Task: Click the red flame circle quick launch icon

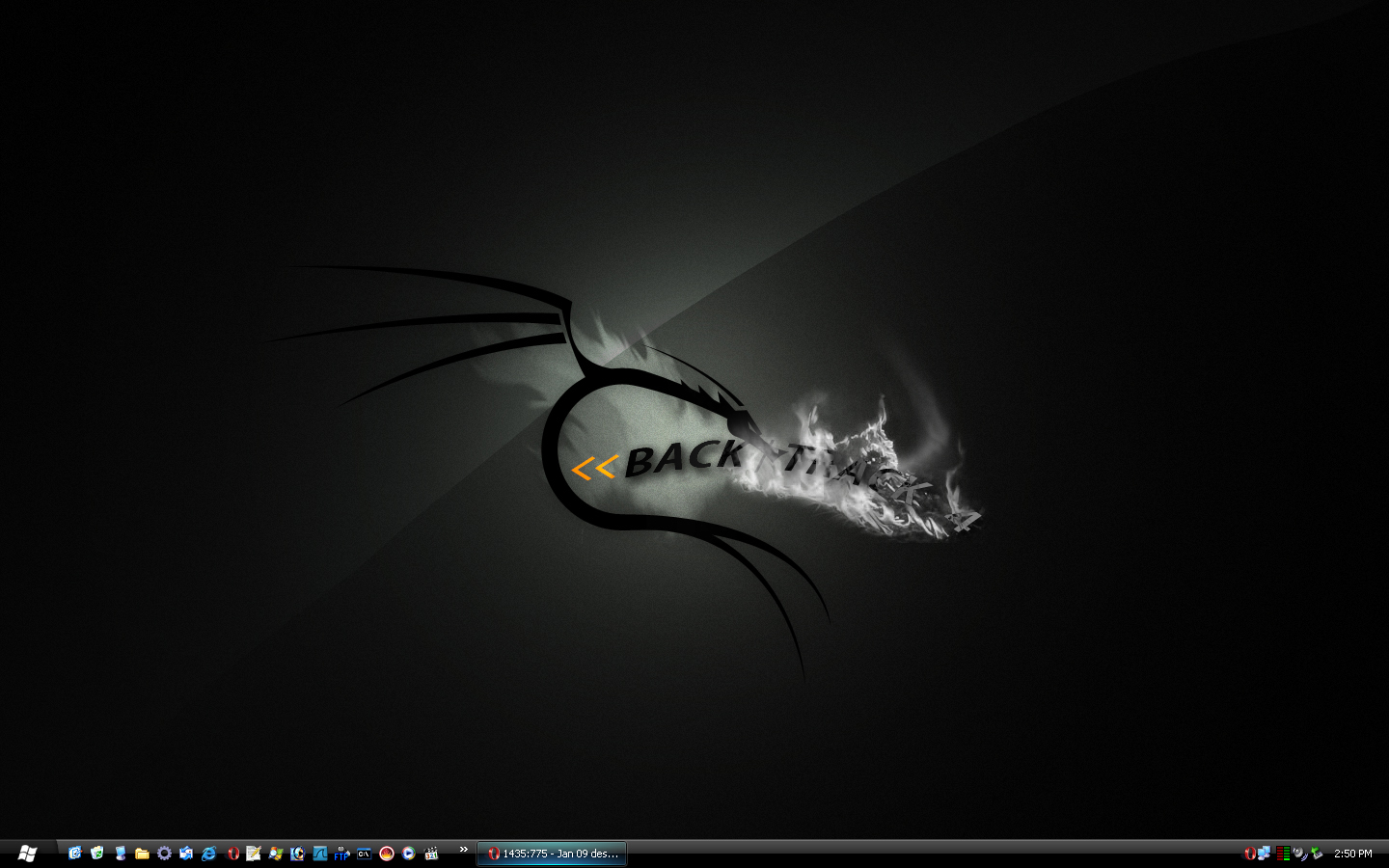Action: click(386, 854)
